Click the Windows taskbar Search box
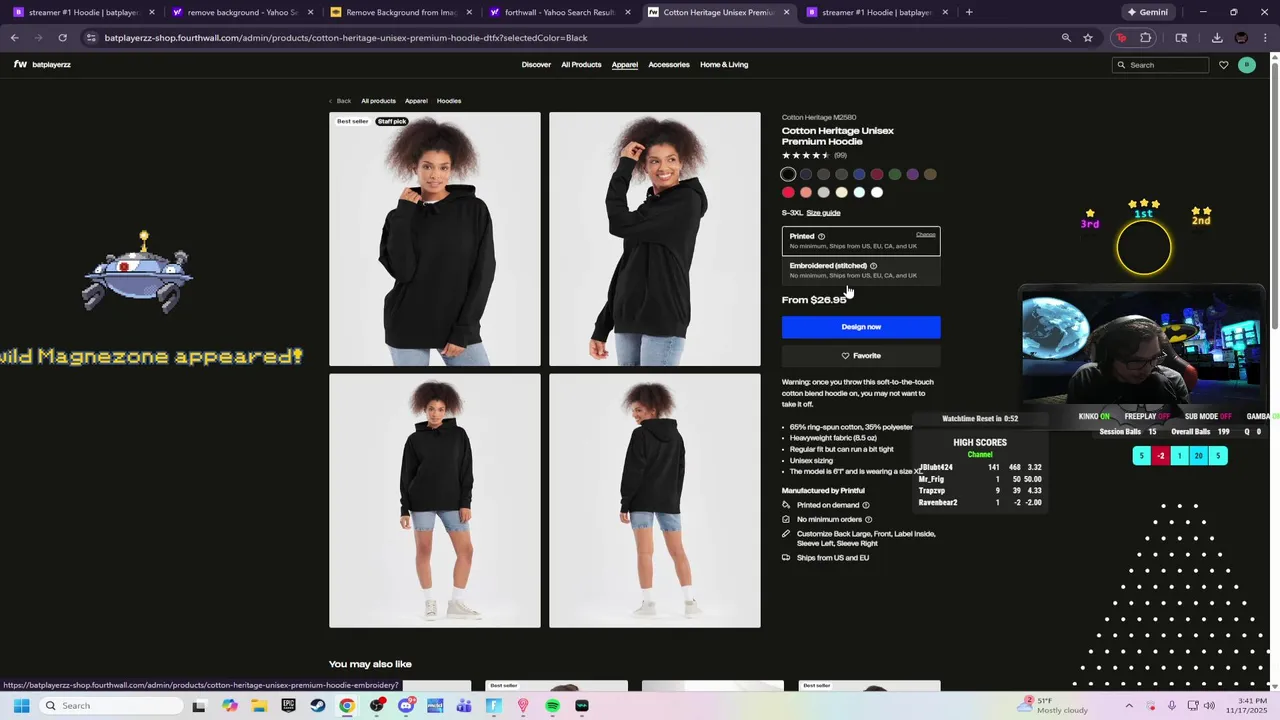The width and height of the screenshot is (1280, 720). (113, 706)
